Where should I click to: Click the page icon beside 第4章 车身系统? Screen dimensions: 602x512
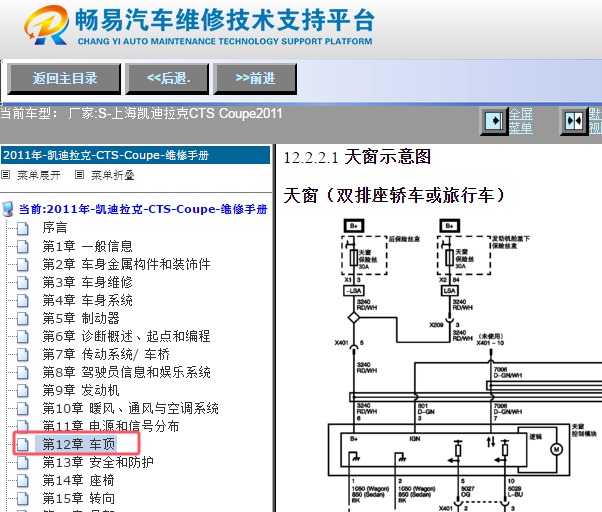[23, 300]
